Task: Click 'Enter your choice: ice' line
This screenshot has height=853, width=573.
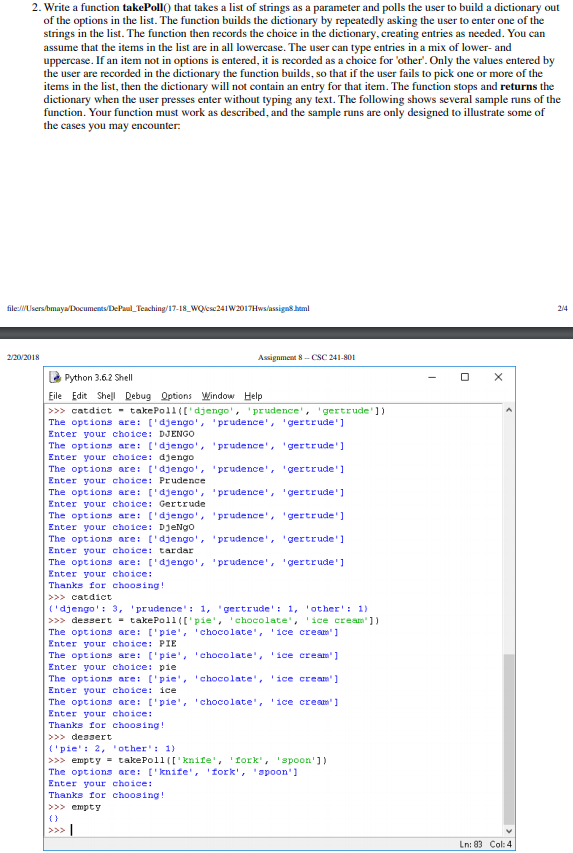Action: coord(113,690)
